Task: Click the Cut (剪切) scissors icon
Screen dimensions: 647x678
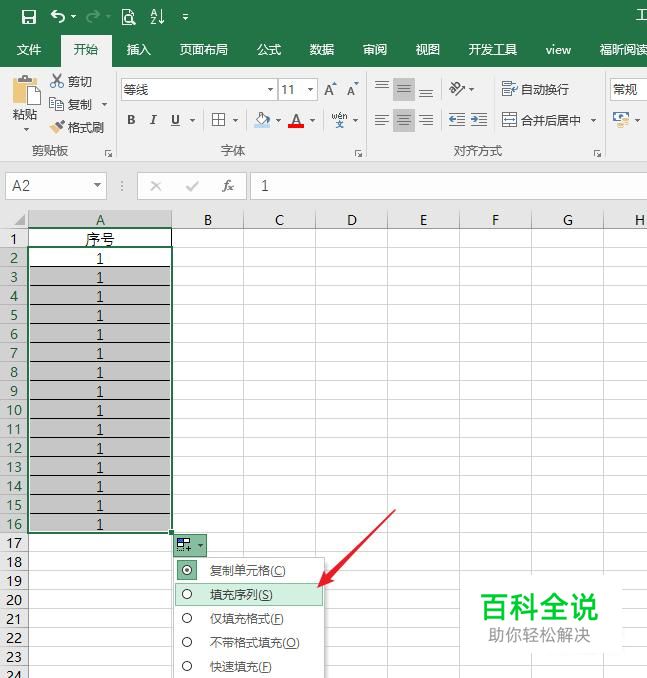Action: tap(57, 81)
